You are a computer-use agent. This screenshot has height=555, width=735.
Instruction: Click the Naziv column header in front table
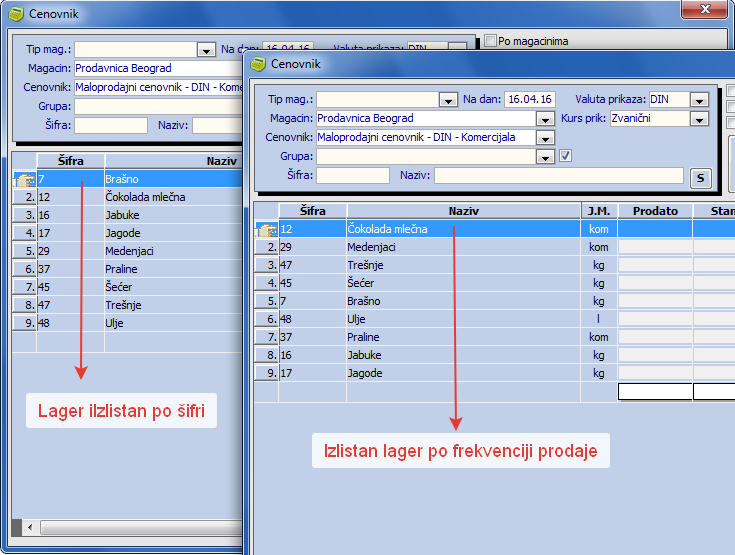click(x=464, y=211)
